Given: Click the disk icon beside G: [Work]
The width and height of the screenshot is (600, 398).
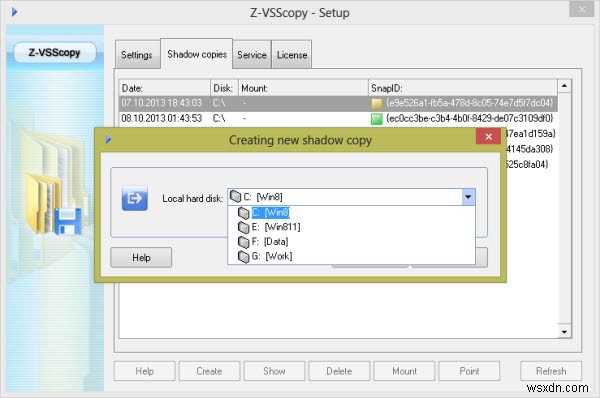Looking at the screenshot, I should (243, 256).
